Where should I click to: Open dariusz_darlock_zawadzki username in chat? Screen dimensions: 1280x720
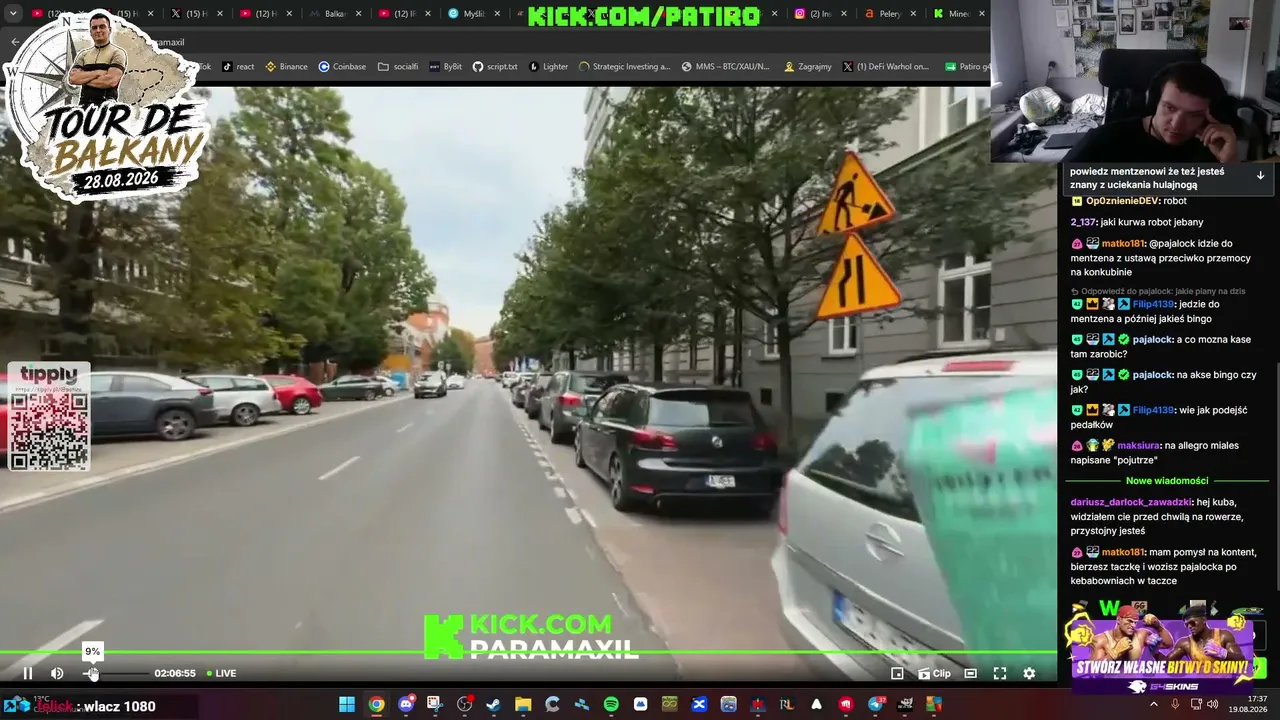[x=1131, y=502]
